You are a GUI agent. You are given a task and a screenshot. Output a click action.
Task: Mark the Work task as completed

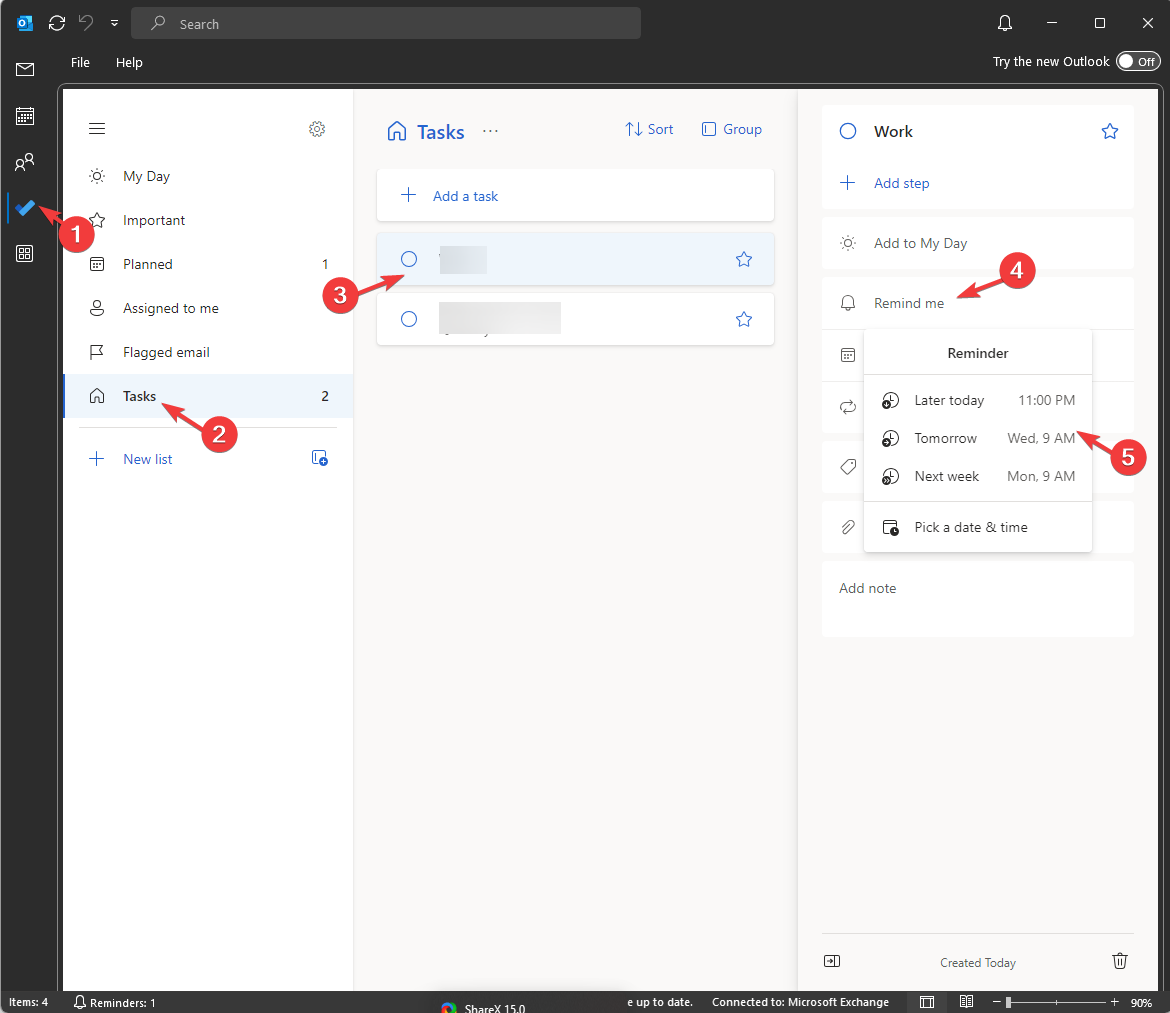click(847, 131)
